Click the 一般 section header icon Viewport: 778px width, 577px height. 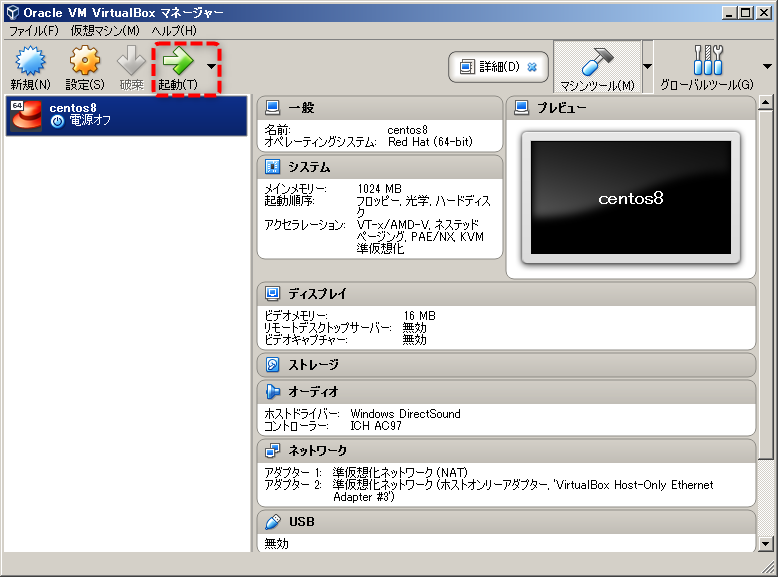272,108
